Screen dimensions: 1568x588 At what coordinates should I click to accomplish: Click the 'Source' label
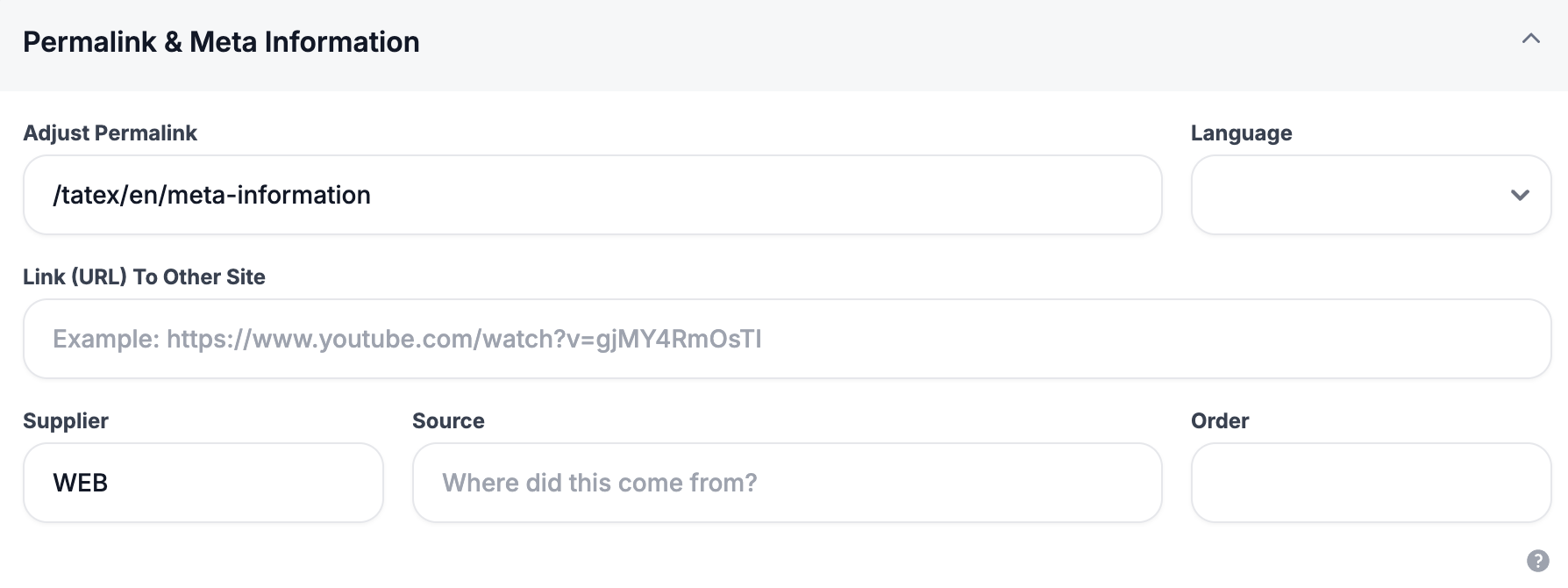[448, 421]
